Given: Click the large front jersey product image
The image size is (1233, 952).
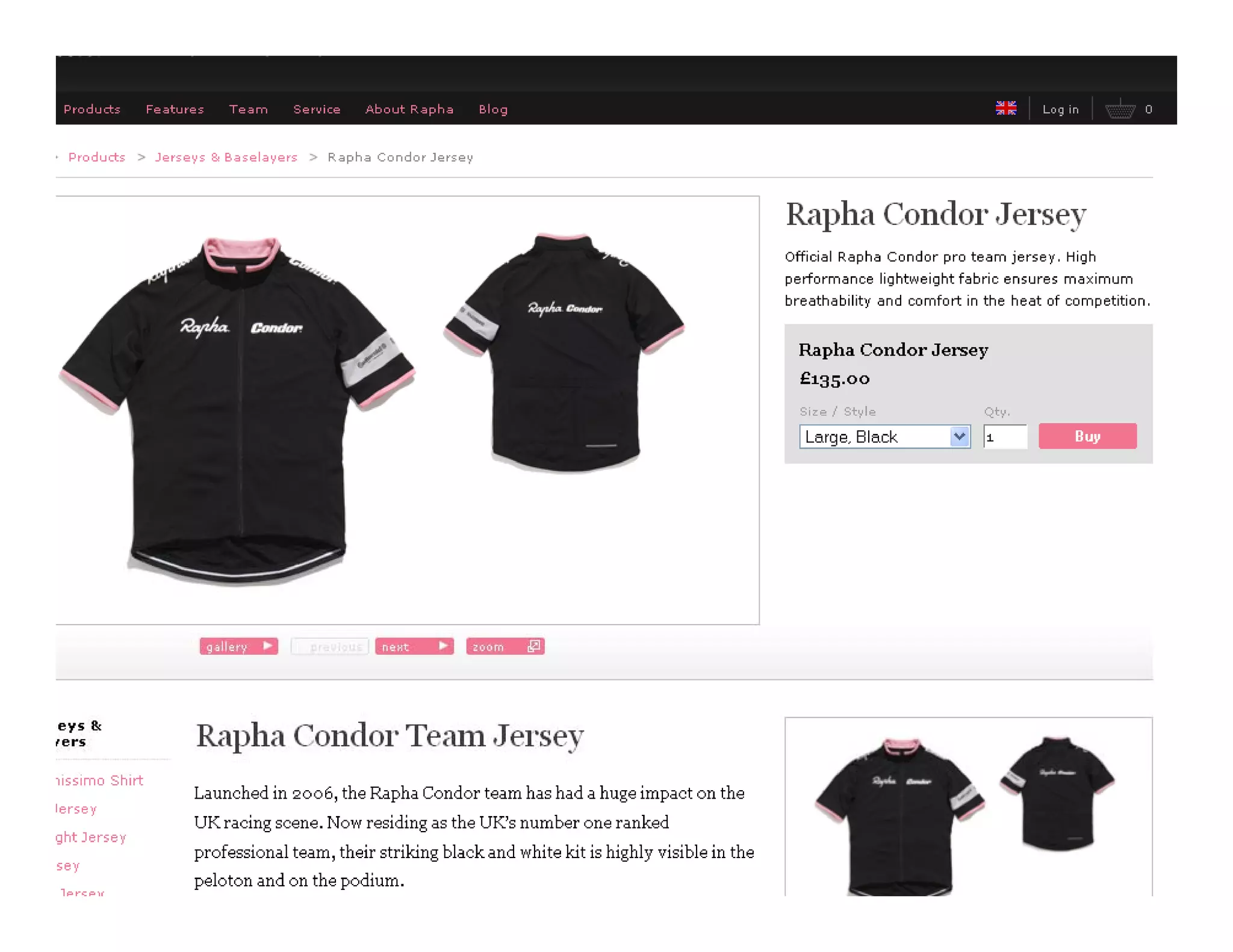Looking at the screenshot, I should (238, 409).
